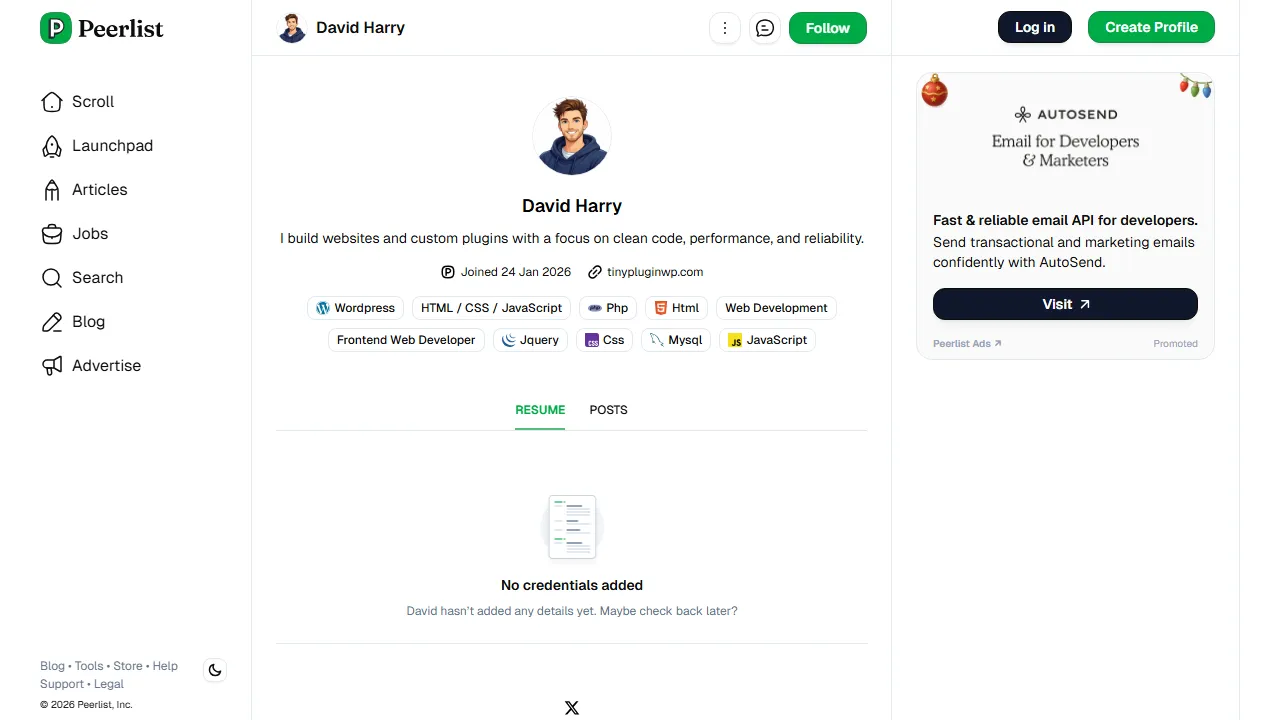The width and height of the screenshot is (1280, 720).
Task: Visit the AutoSend advertised site
Action: 1064,304
